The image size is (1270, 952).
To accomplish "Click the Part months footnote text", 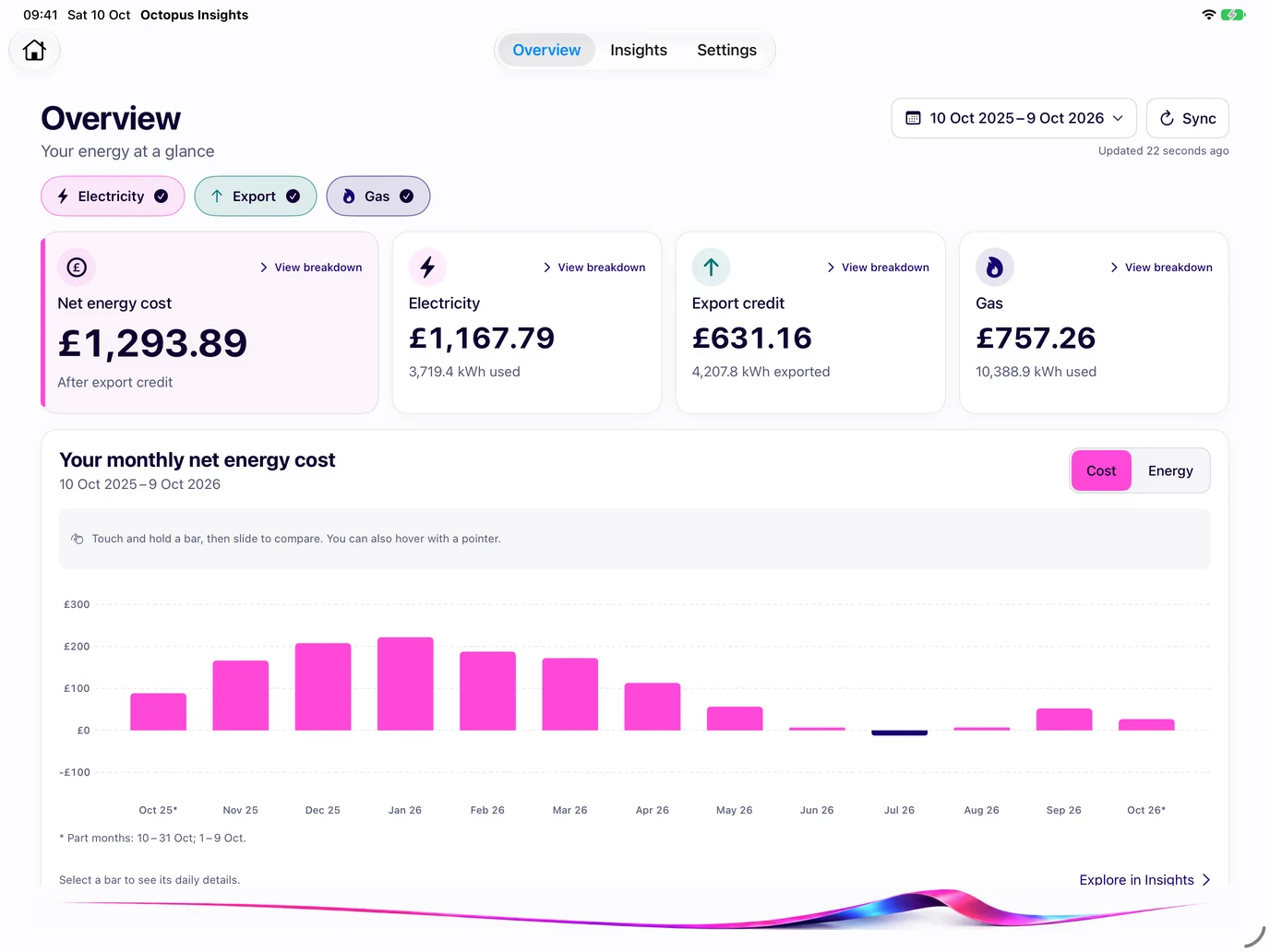I will (152, 838).
